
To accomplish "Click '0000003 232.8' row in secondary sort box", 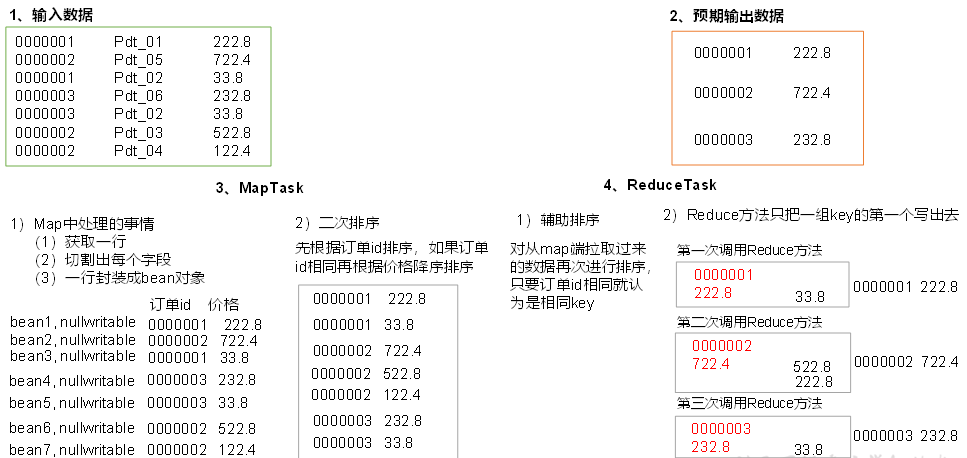I will click(x=368, y=421).
